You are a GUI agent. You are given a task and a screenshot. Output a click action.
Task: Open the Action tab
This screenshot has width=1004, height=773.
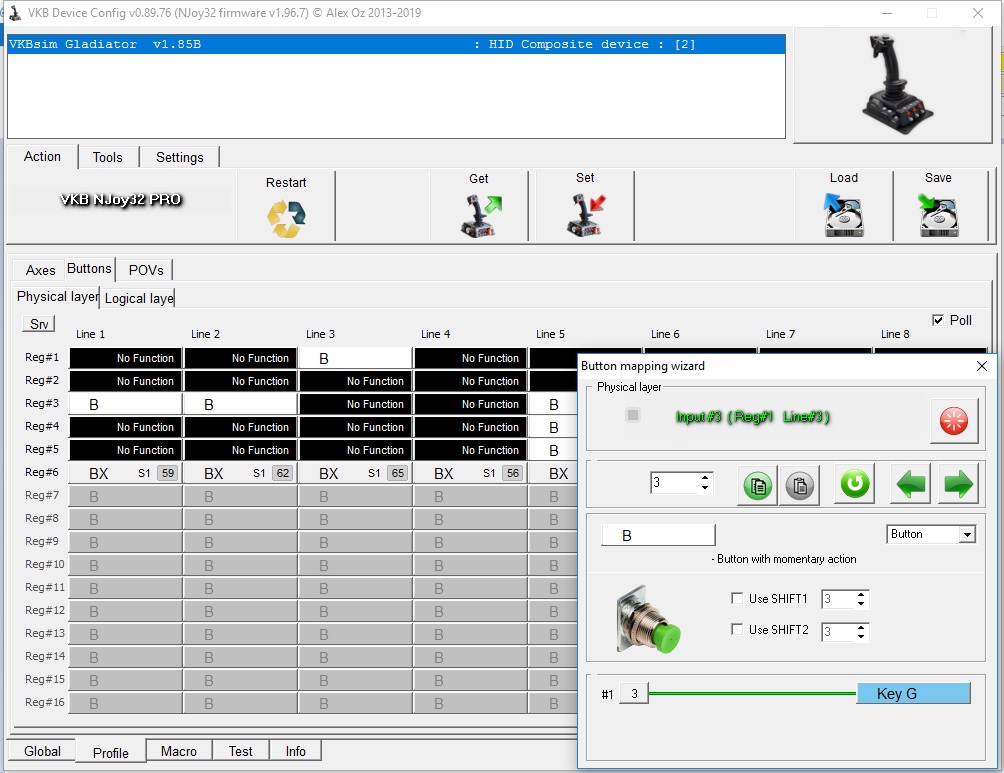[x=42, y=156]
